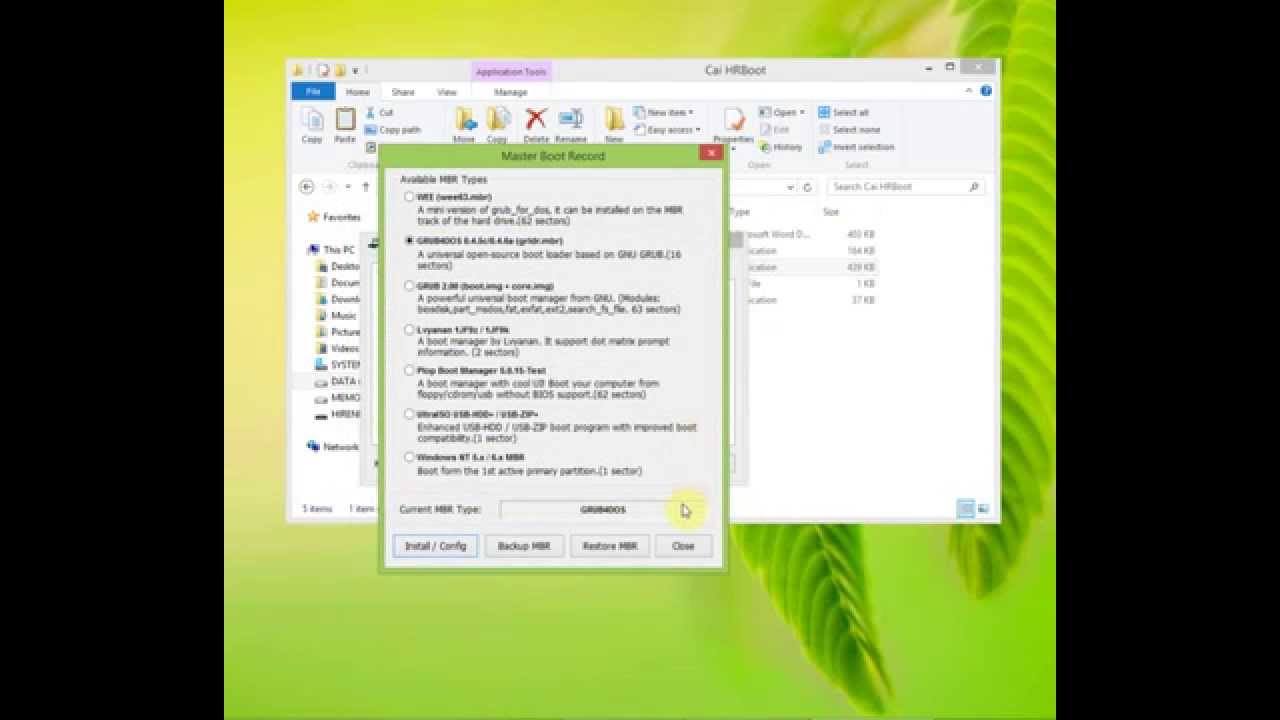
Task: Select the WEE (wee63.mbr) radio option
Action: click(x=409, y=197)
